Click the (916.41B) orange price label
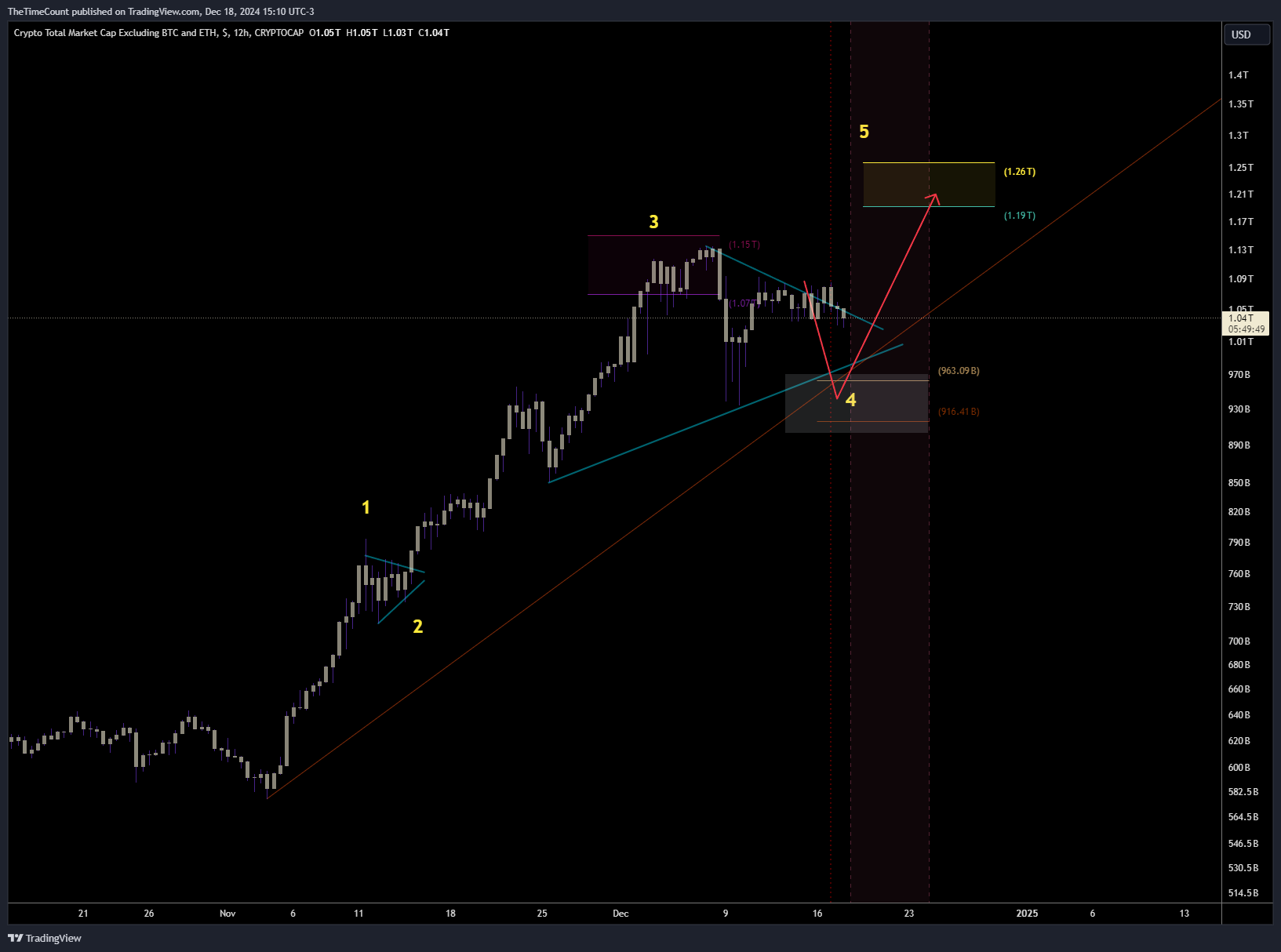The image size is (1281, 952). pos(959,411)
